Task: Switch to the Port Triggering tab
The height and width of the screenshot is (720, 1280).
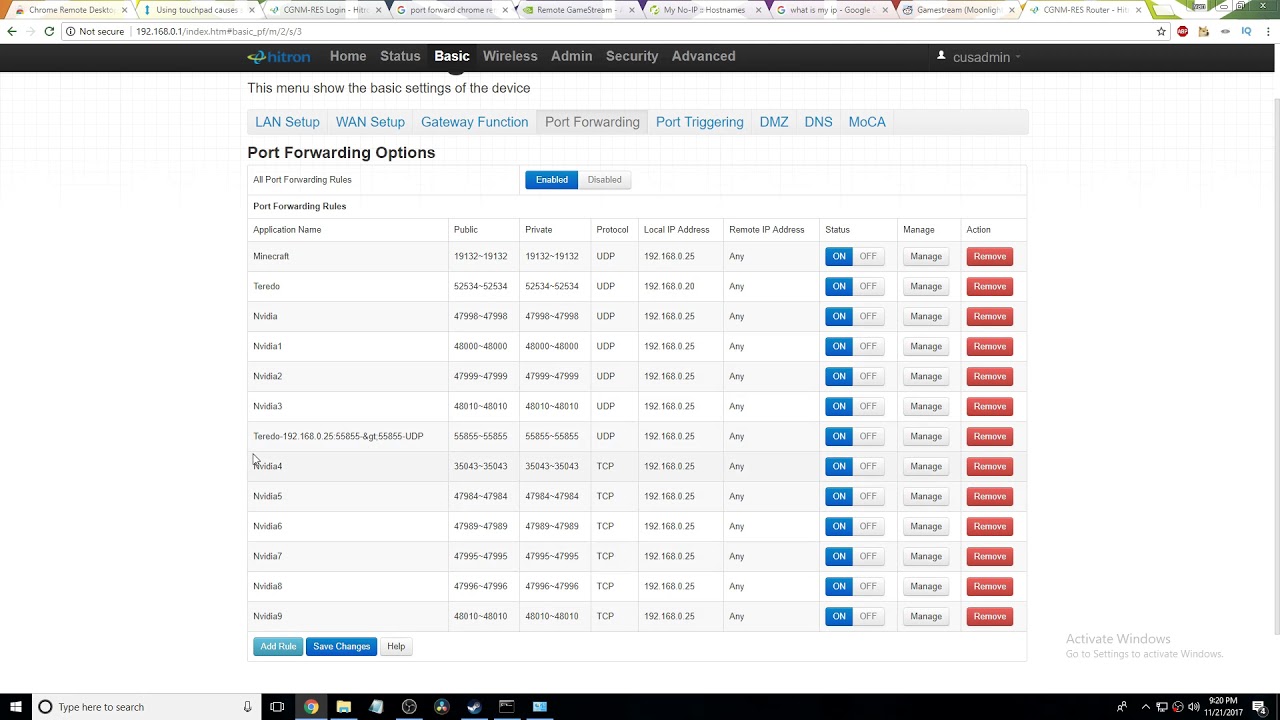Action: coord(699,122)
